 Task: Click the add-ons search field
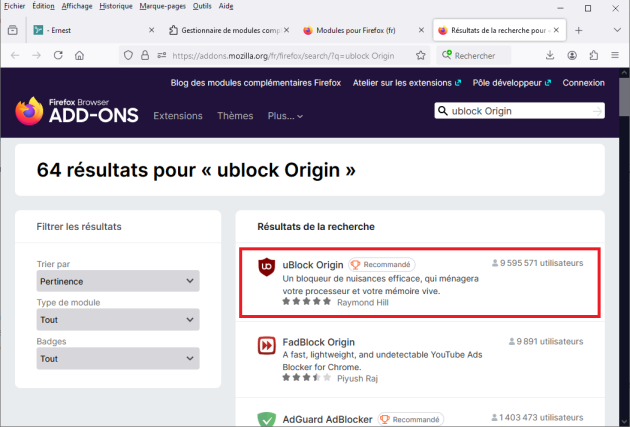coord(520,111)
